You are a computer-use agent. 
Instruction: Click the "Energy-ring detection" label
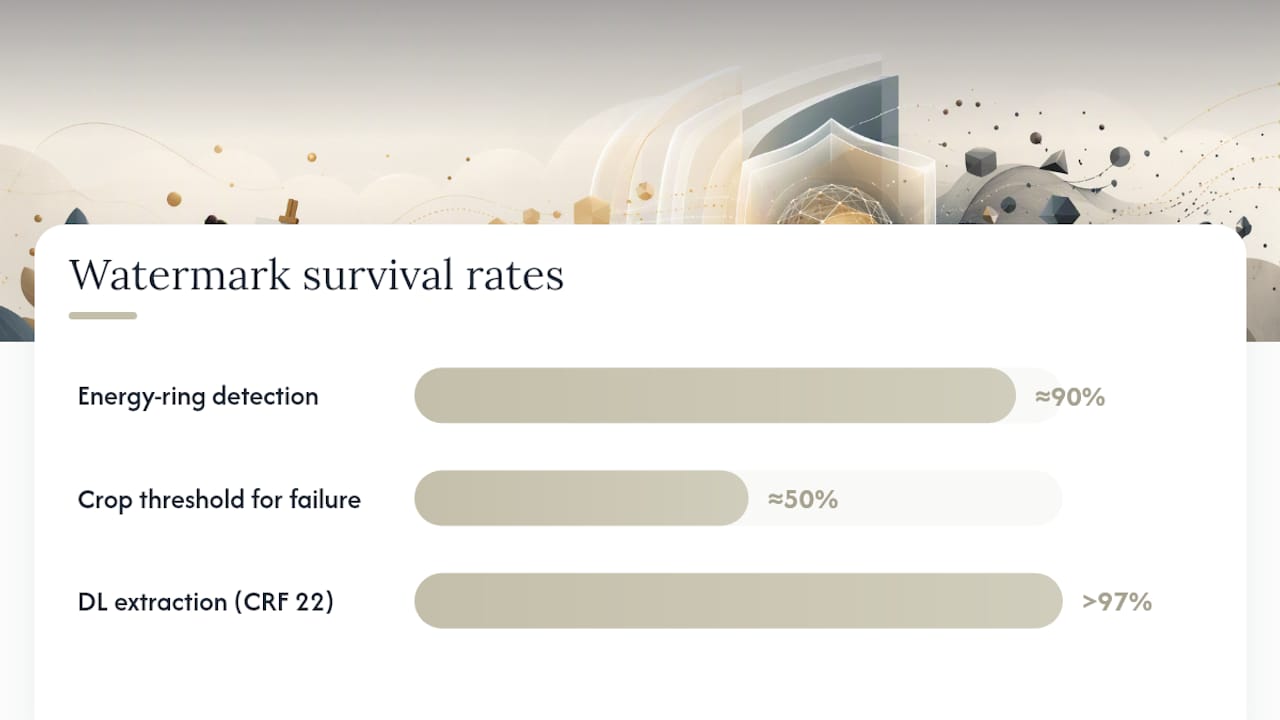coord(198,396)
